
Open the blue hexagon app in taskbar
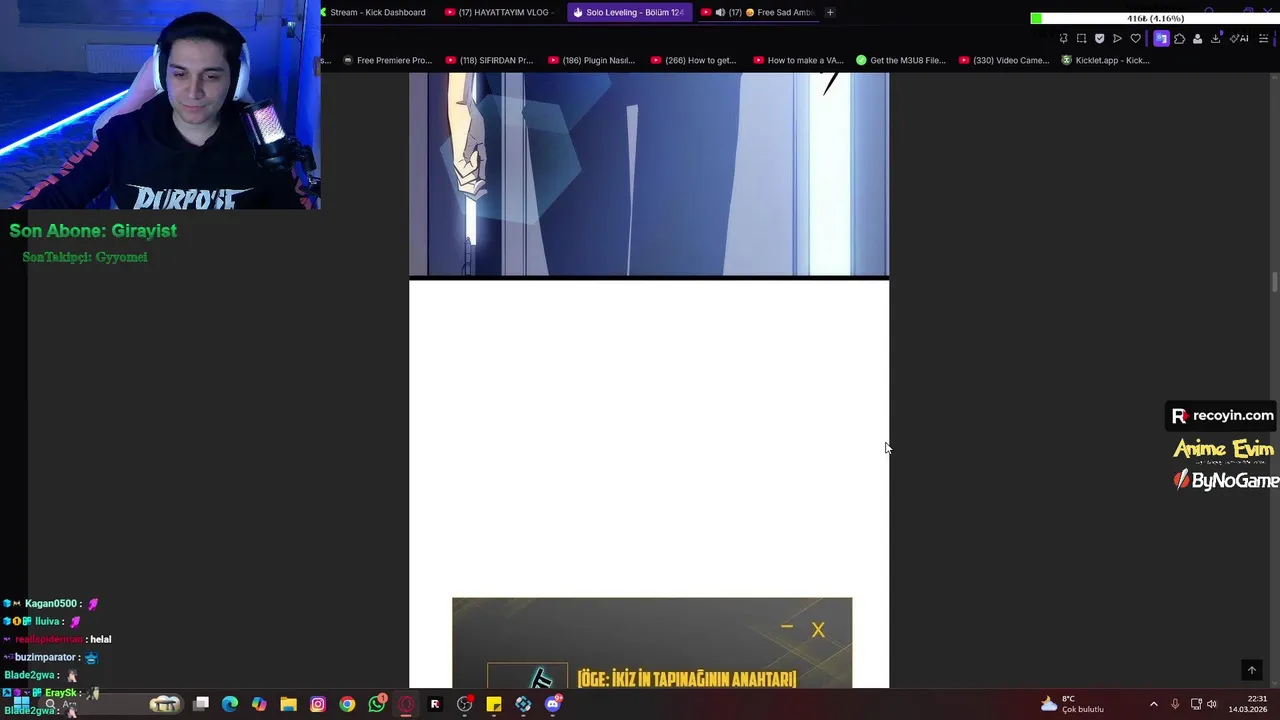pos(523,704)
